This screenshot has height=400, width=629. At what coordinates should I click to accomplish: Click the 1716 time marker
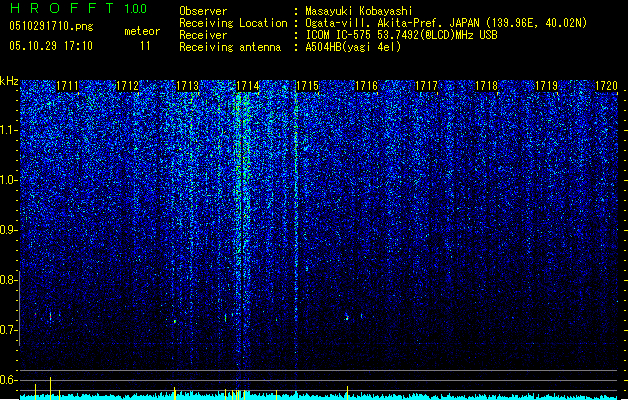point(367,86)
